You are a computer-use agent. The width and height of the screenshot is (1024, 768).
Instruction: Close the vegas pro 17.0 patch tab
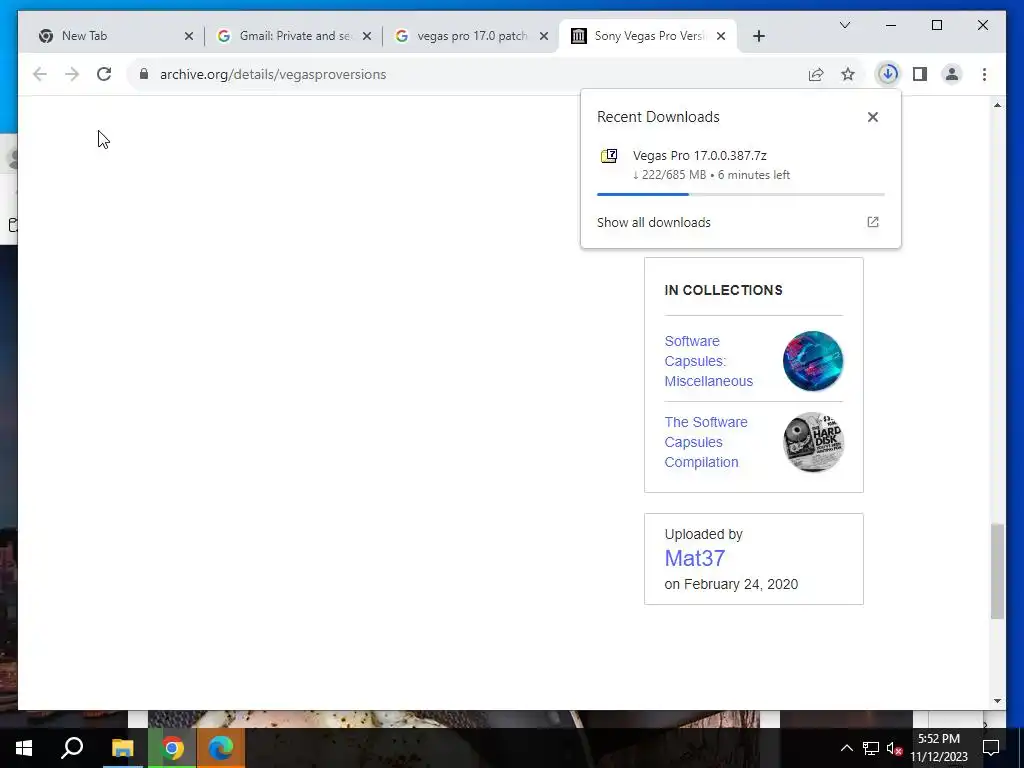click(543, 36)
